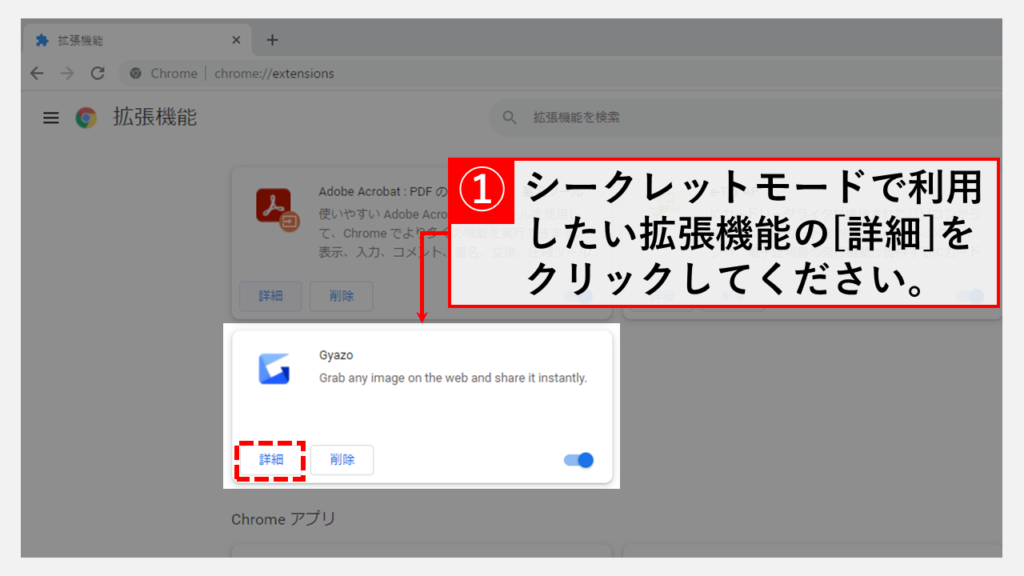This screenshot has height=576, width=1024.
Task: Click the magnifier icon in extension search
Action: (511, 118)
